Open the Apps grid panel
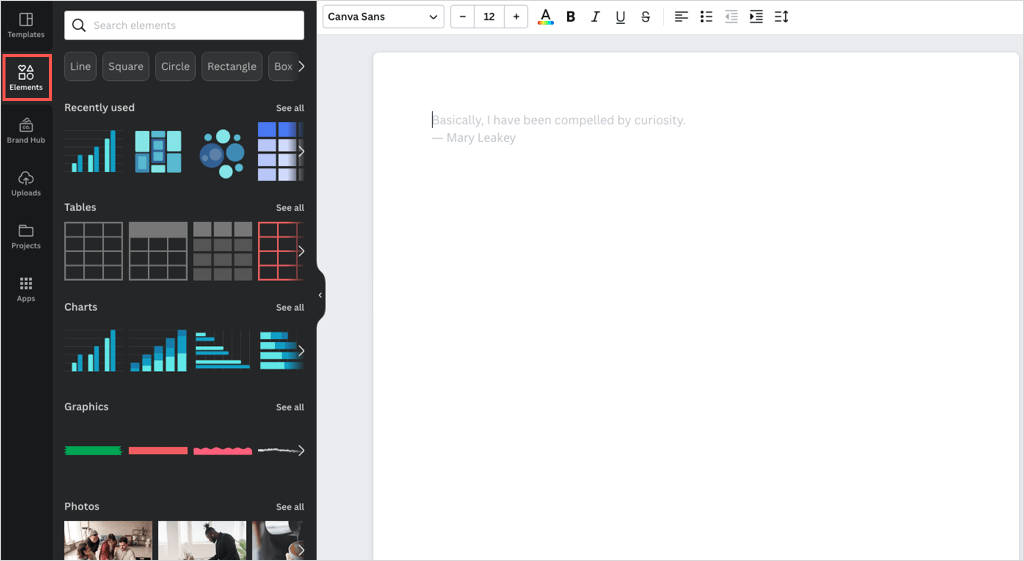The width and height of the screenshot is (1024, 561). pyautogui.click(x=26, y=289)
